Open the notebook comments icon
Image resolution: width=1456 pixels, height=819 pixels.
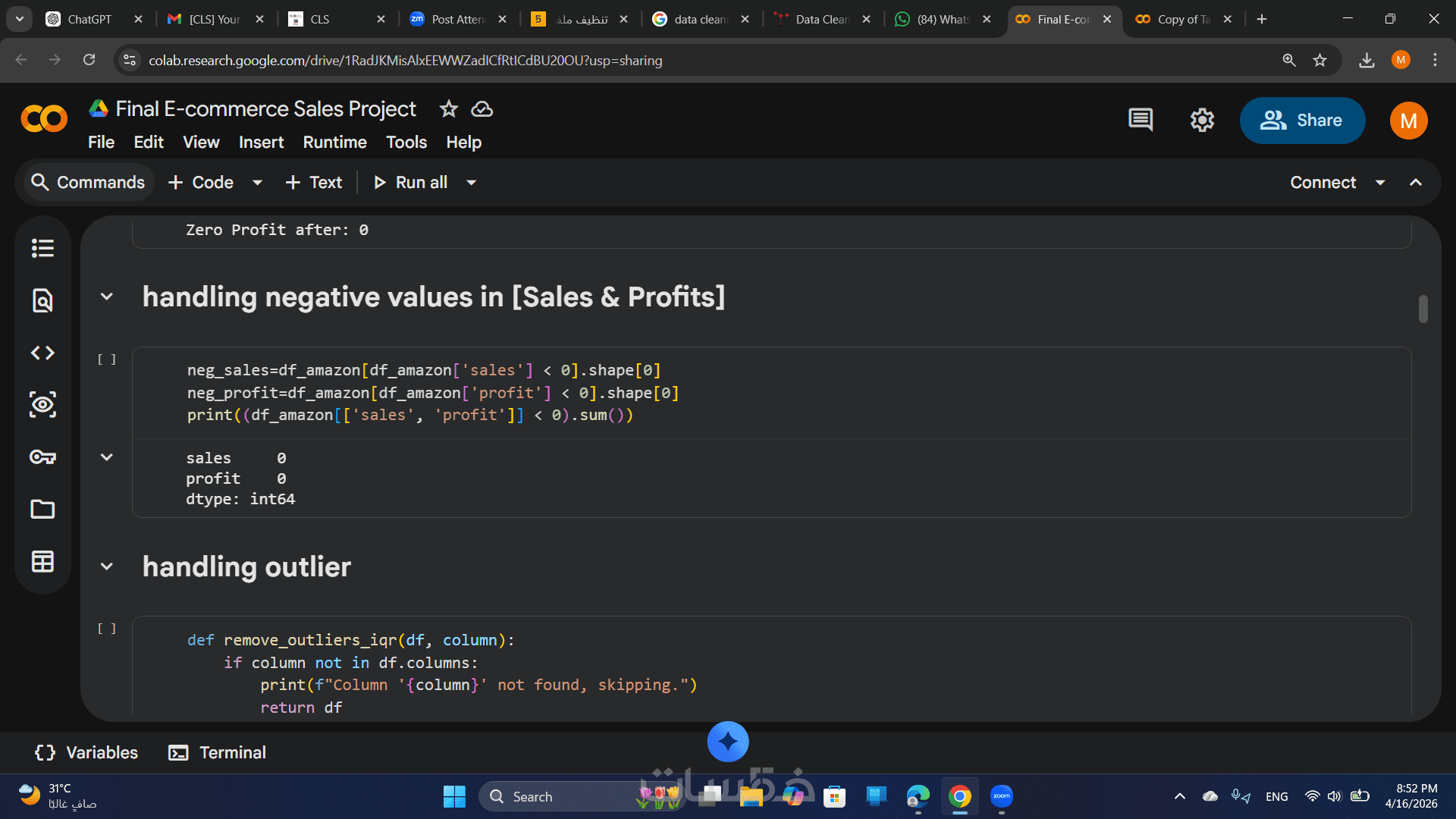(1141, 120)
